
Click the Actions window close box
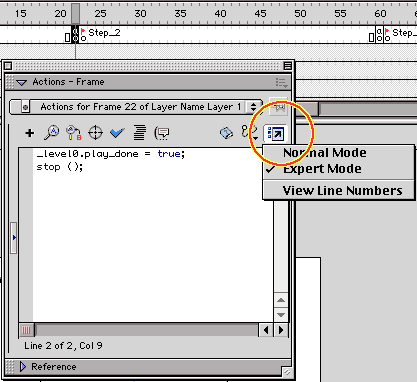tap(8, 66)
